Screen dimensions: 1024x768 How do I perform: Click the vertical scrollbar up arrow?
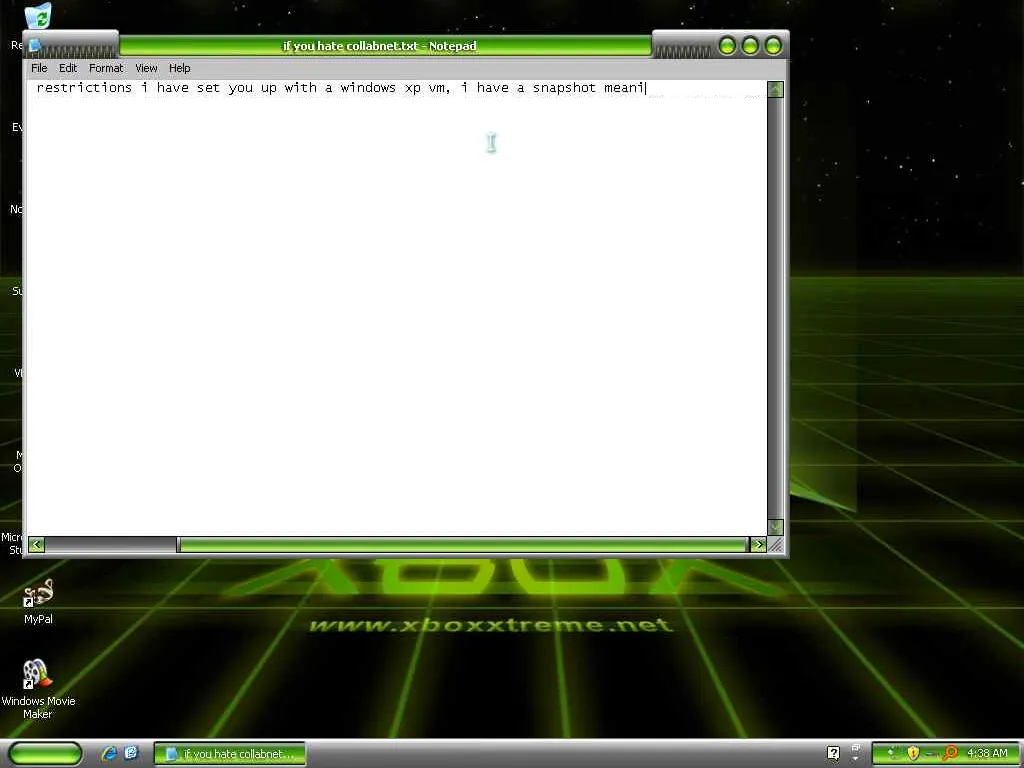(x=775, y=89)
